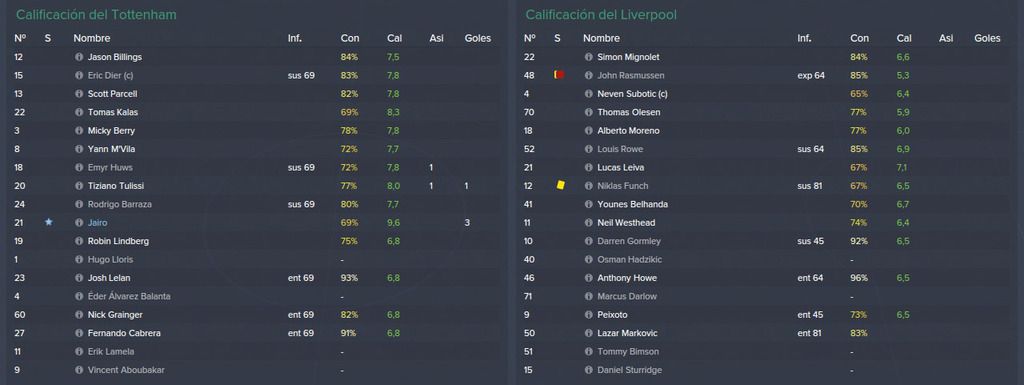1024x385 pixels.
Task: Click info icon beside Lucas Leiva
Action: (588, 167)
